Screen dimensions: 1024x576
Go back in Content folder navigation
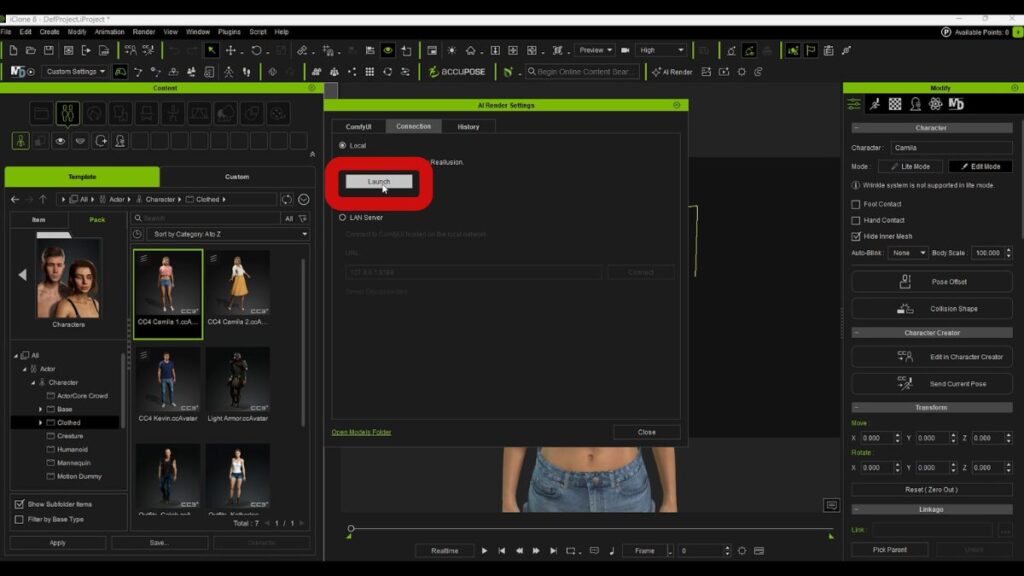[15, 199]
